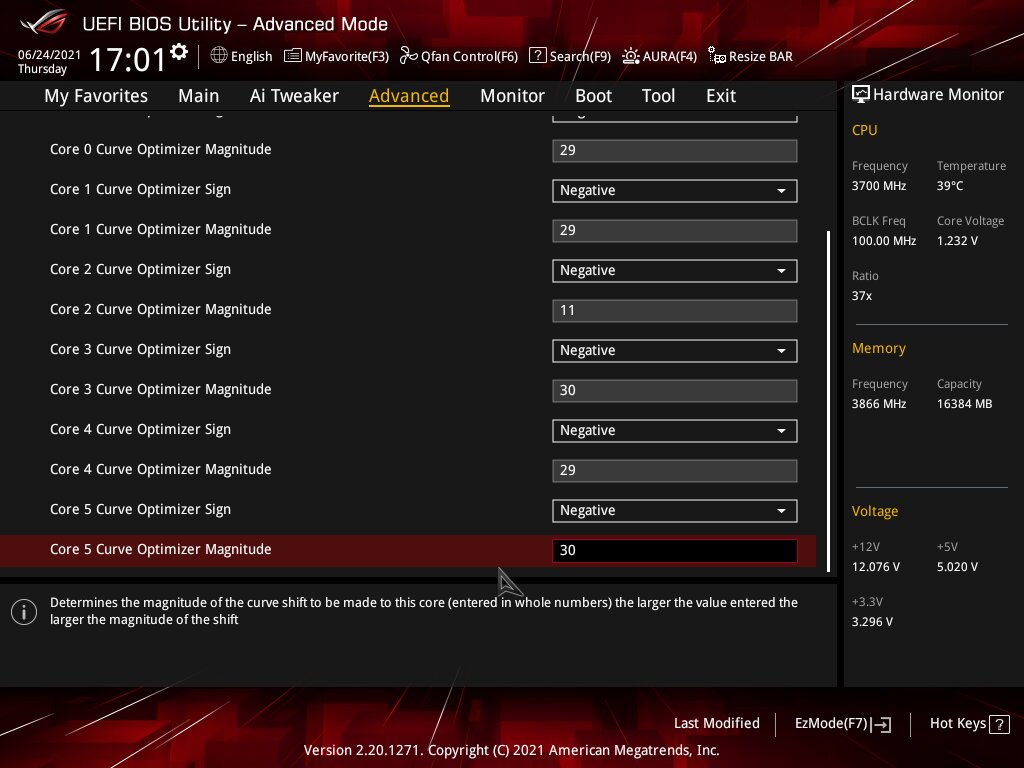1024x768 pixels.
Task: Click the 17:01 clock display
Action: point(128,59)
